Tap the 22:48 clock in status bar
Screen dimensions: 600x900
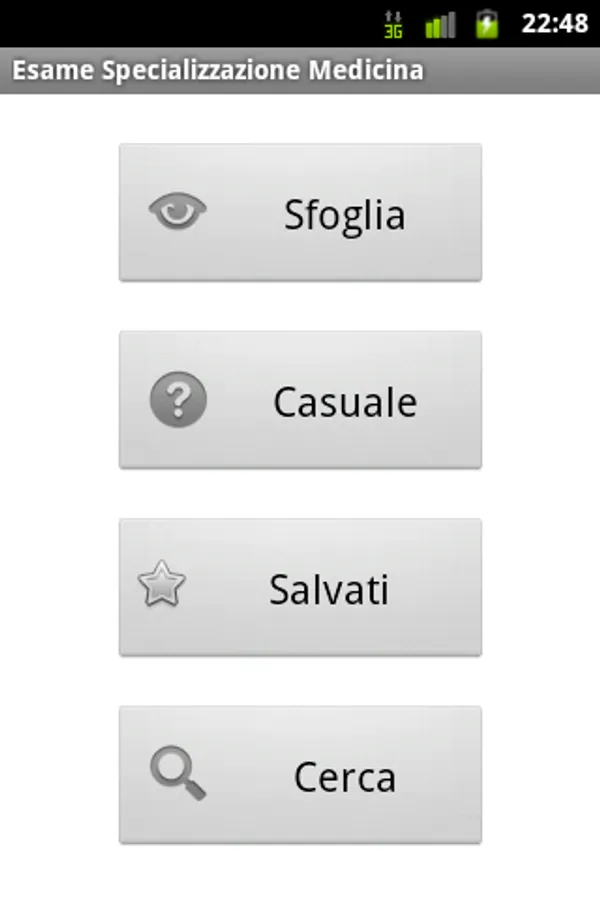pyautogui.click(x=554, y=24)
